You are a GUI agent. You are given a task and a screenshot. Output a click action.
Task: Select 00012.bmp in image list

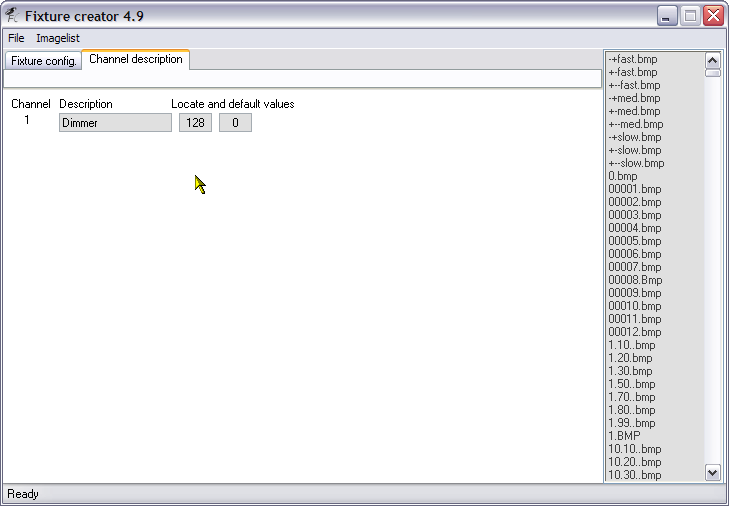tap(635, 333)
